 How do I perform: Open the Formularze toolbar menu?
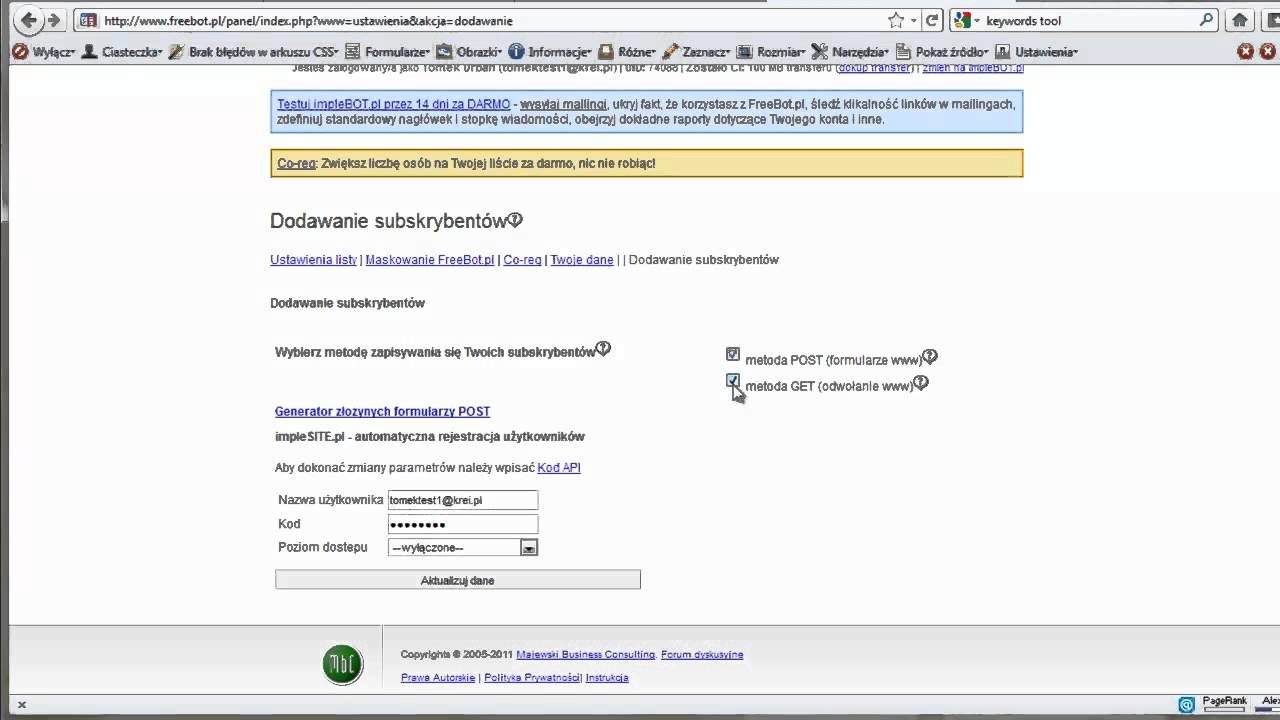coord(388,52)
